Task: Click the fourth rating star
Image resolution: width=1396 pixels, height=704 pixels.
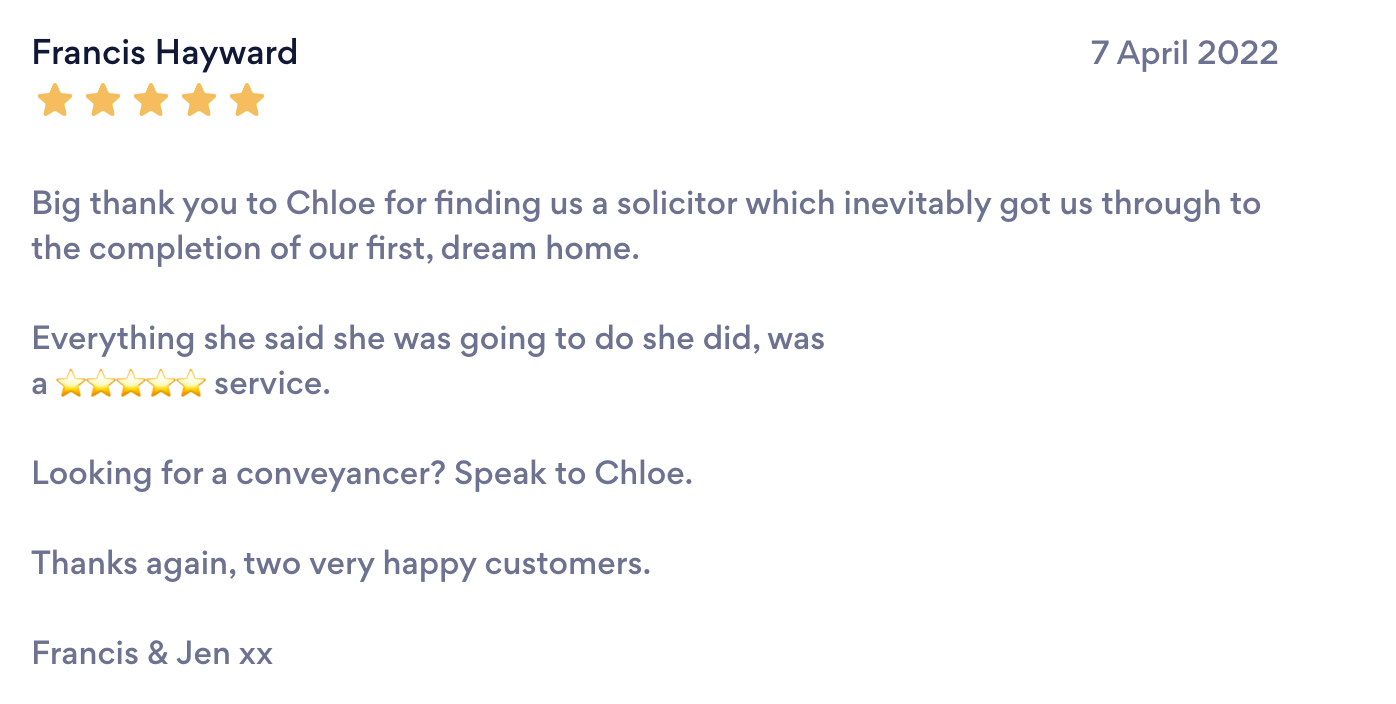Action: point(199,101)
